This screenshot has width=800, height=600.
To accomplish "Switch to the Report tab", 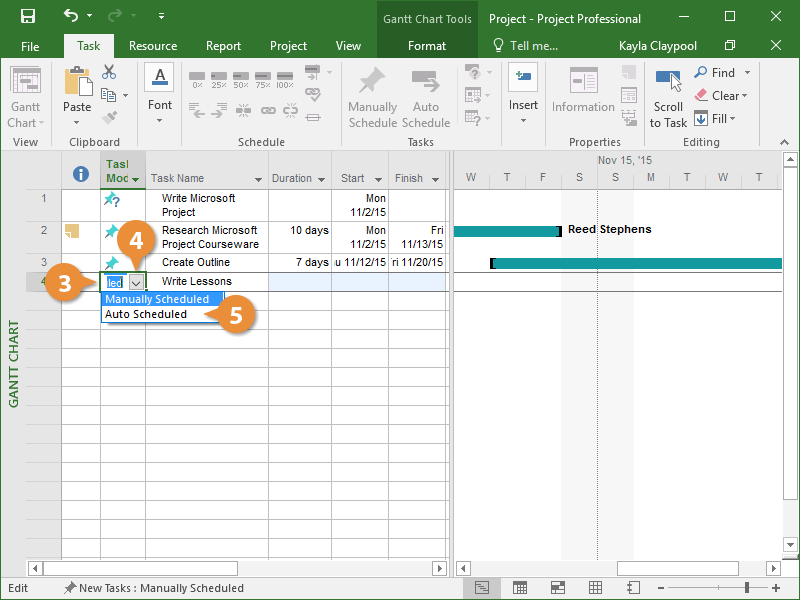I will tap(223, 46).
